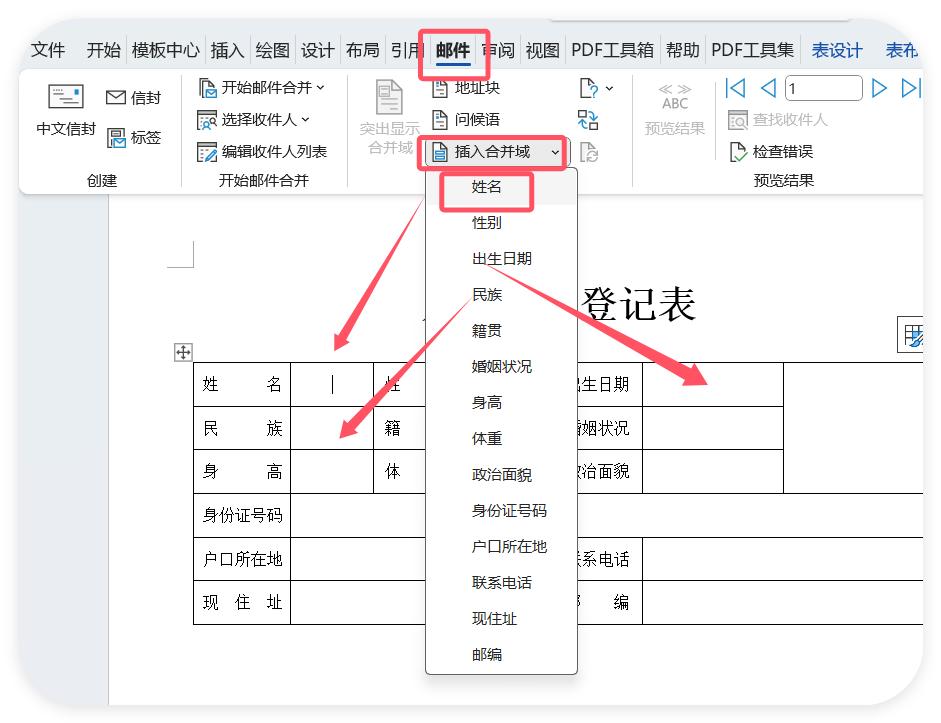The image size is (941, 723).
Task: Select 出生日期 merge field
Action: pos(502,259)
